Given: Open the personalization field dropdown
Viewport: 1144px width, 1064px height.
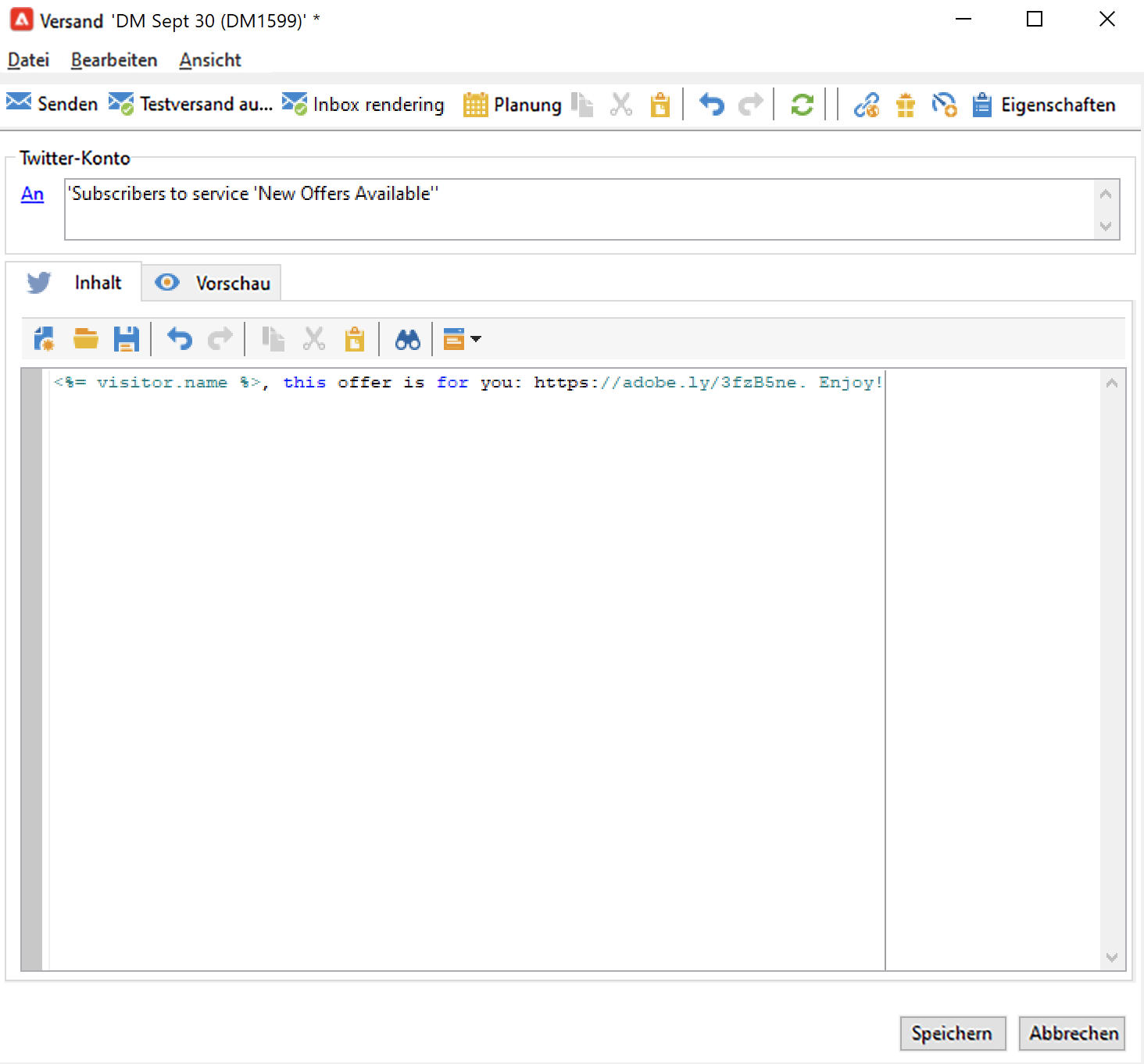Looking at the screenshot, I should pyautogui.click(x=462, y=339).
